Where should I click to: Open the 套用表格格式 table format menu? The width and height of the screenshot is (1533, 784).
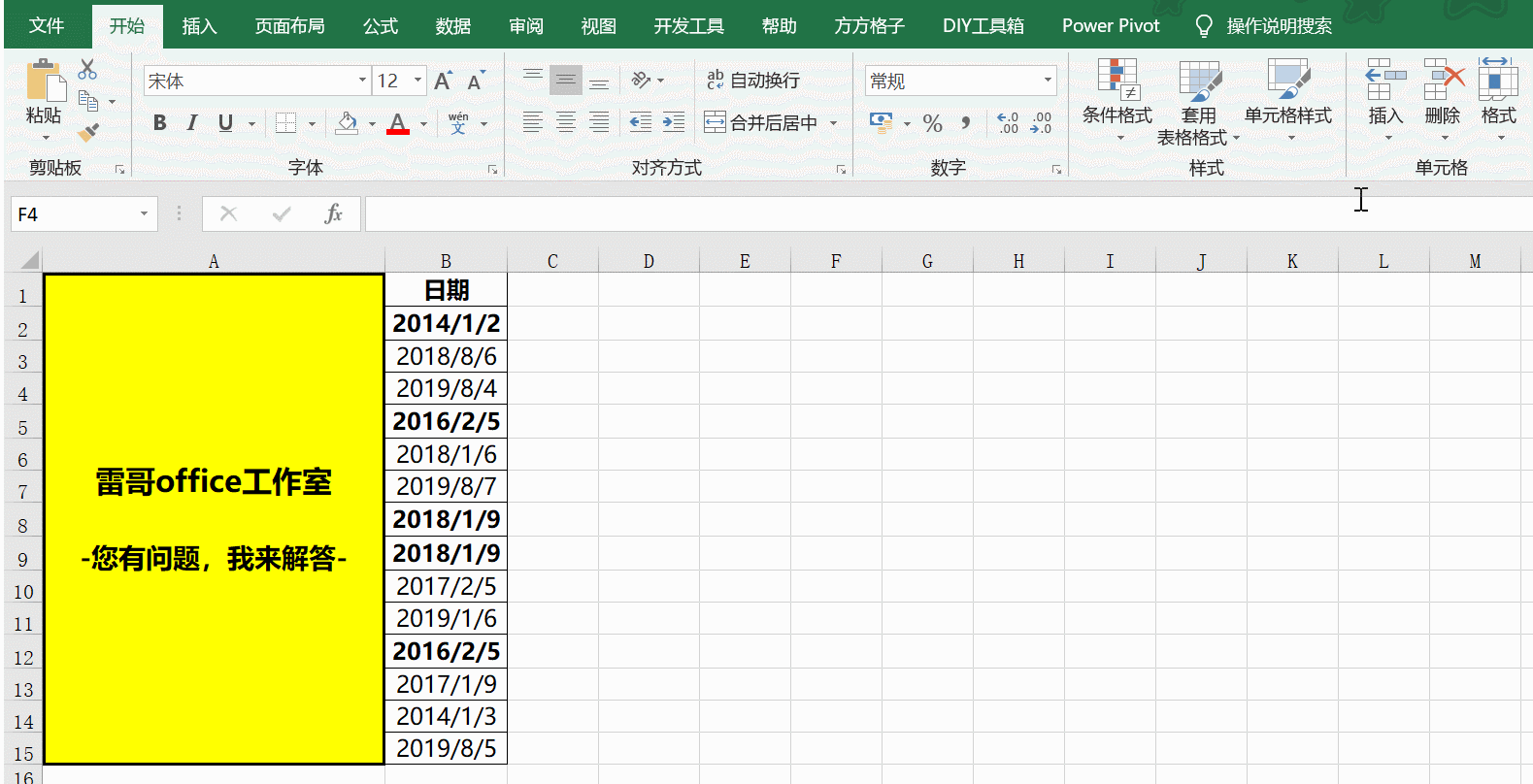point(1199,103)
